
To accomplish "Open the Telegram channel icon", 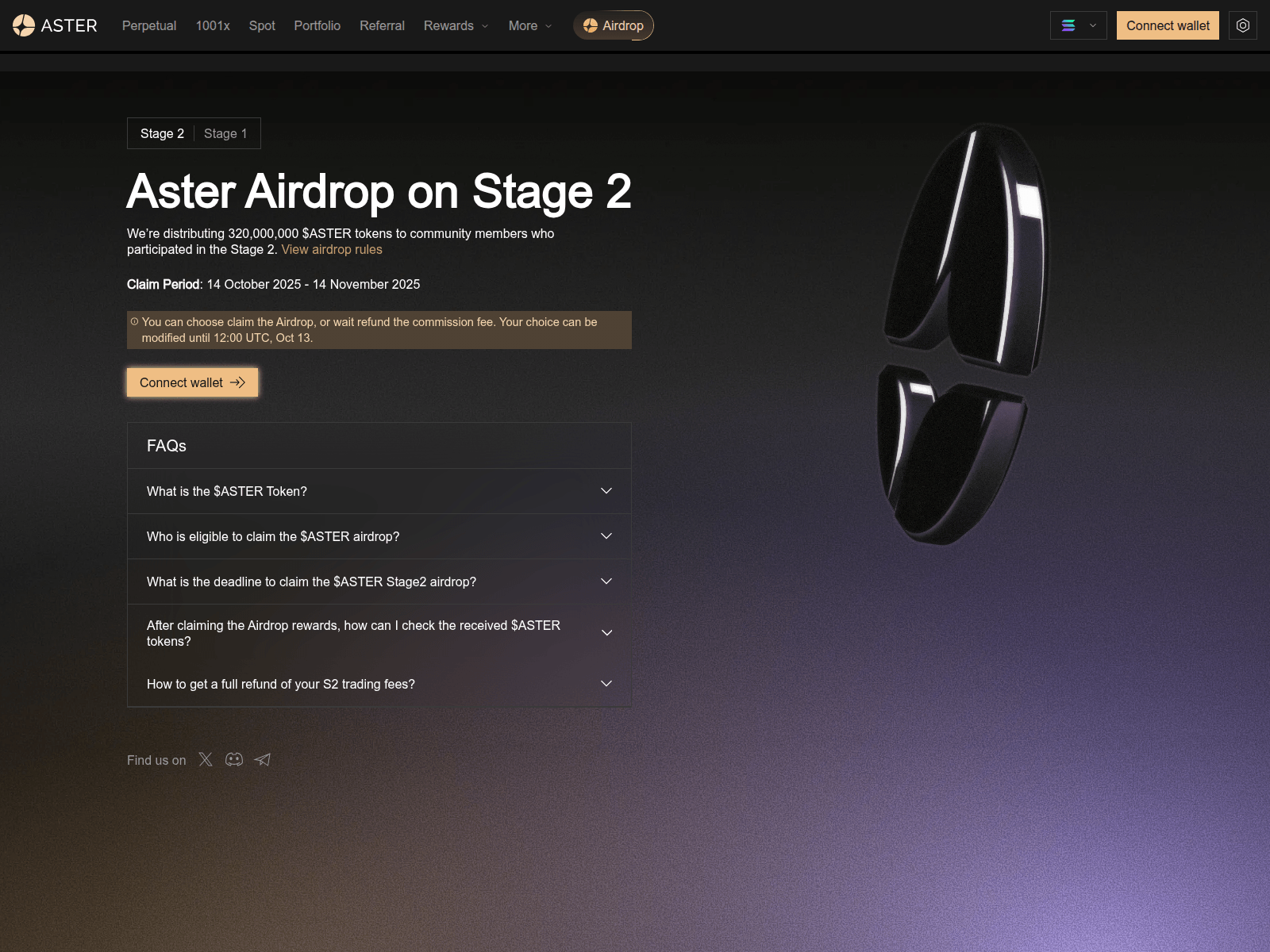I will tap(262, 759).
